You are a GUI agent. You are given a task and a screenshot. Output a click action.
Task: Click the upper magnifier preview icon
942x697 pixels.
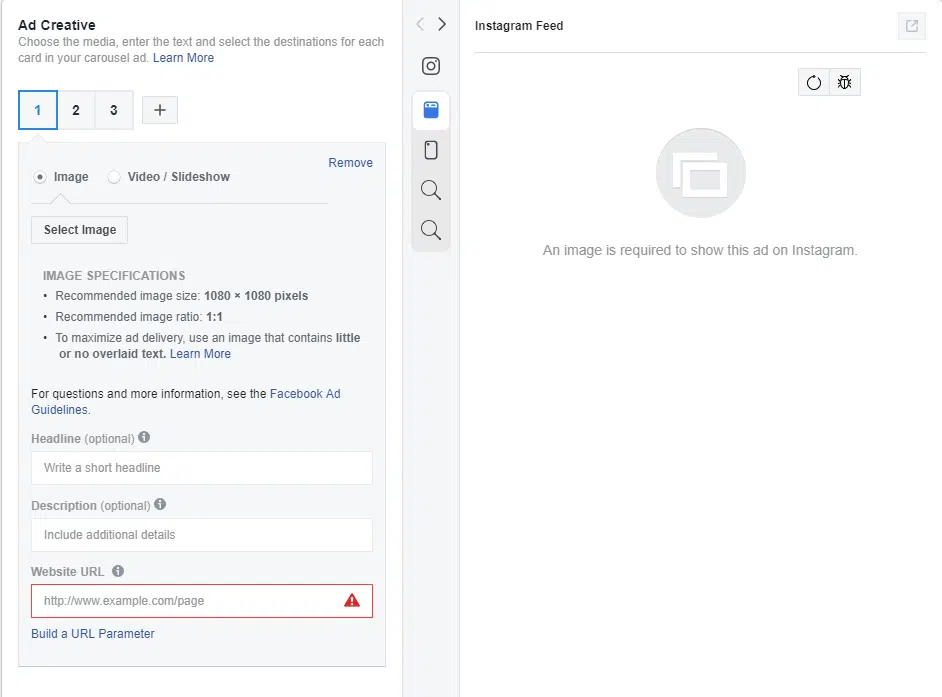(431, 190)
